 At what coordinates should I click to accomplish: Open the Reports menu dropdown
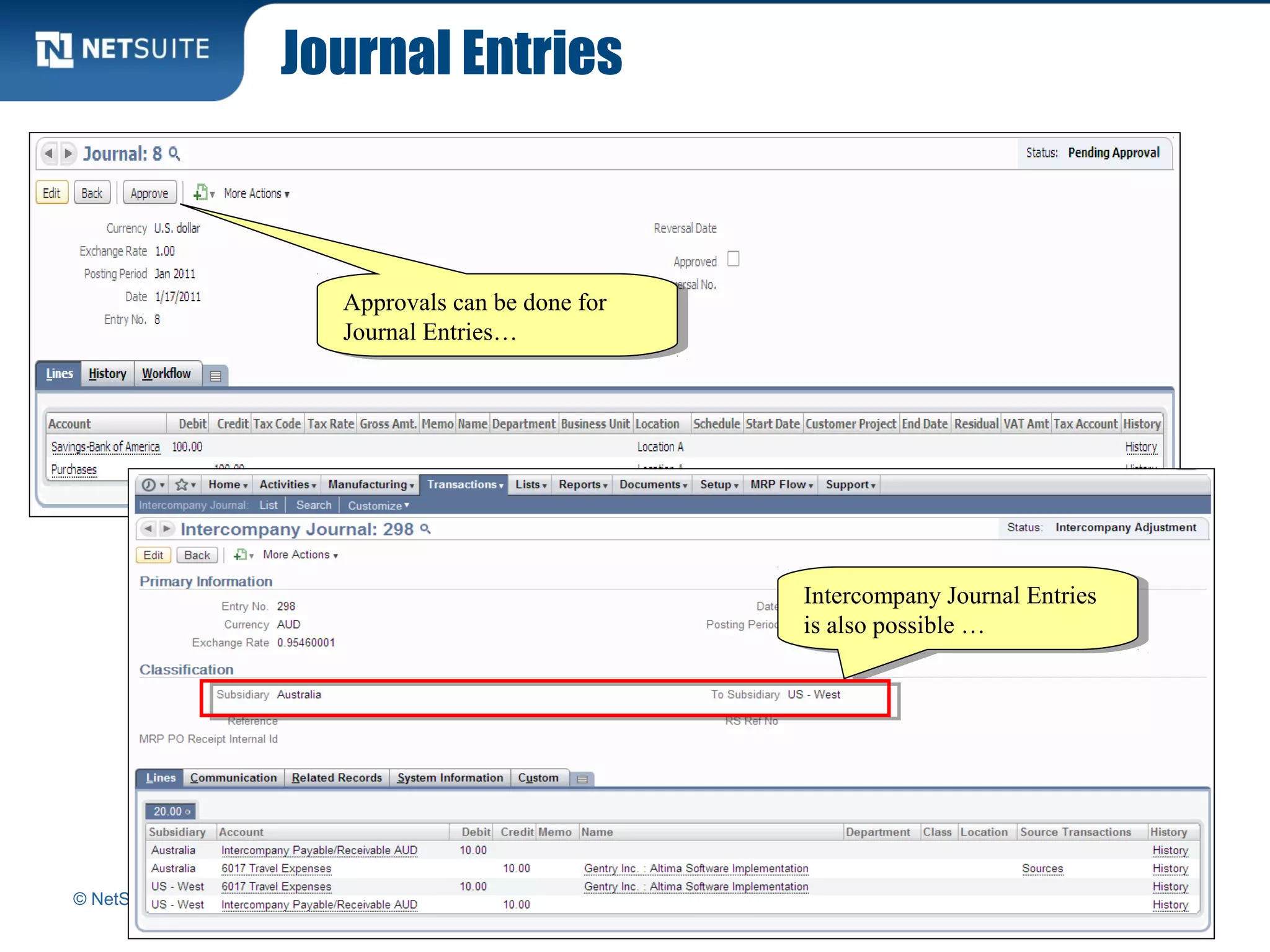583,485
